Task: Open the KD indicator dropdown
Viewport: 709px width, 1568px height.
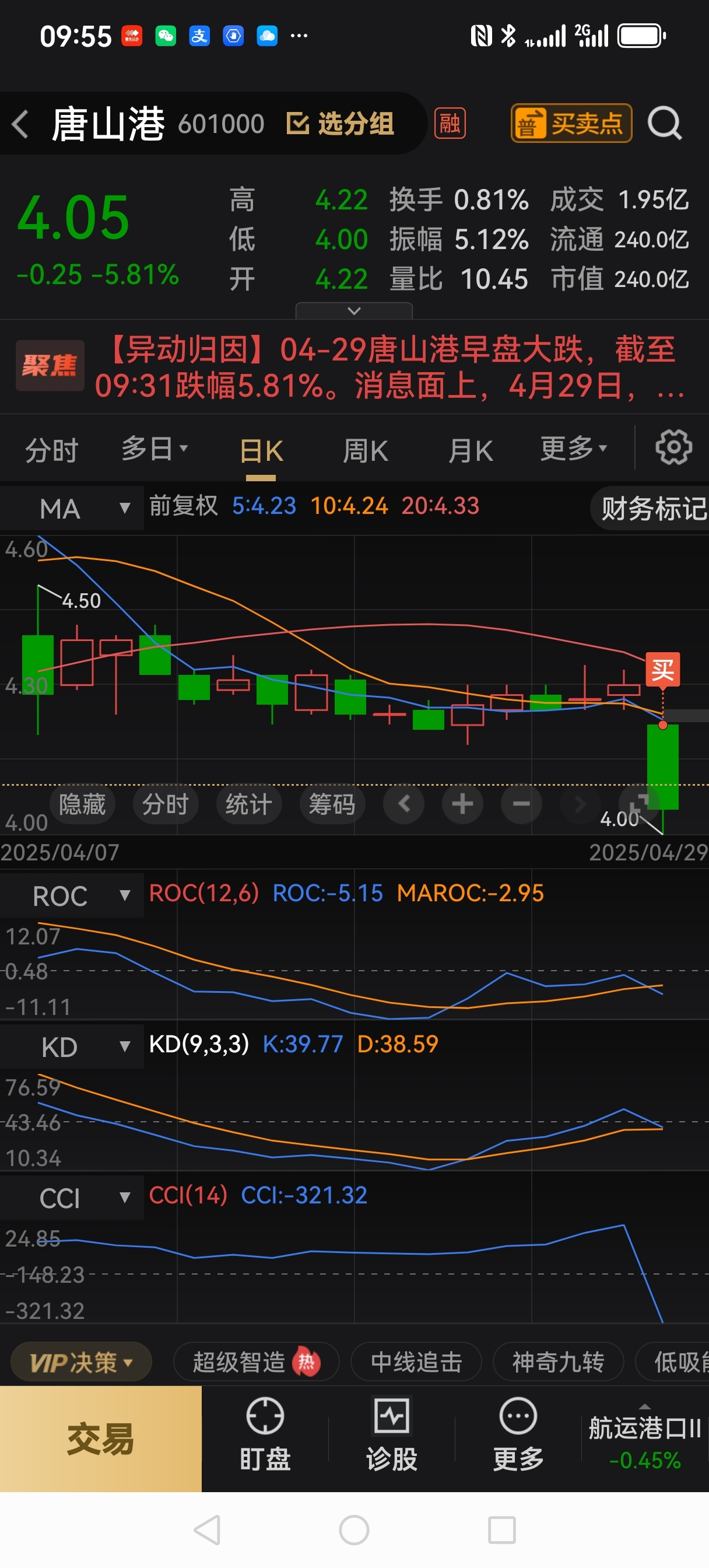Action: [72, 1047]
